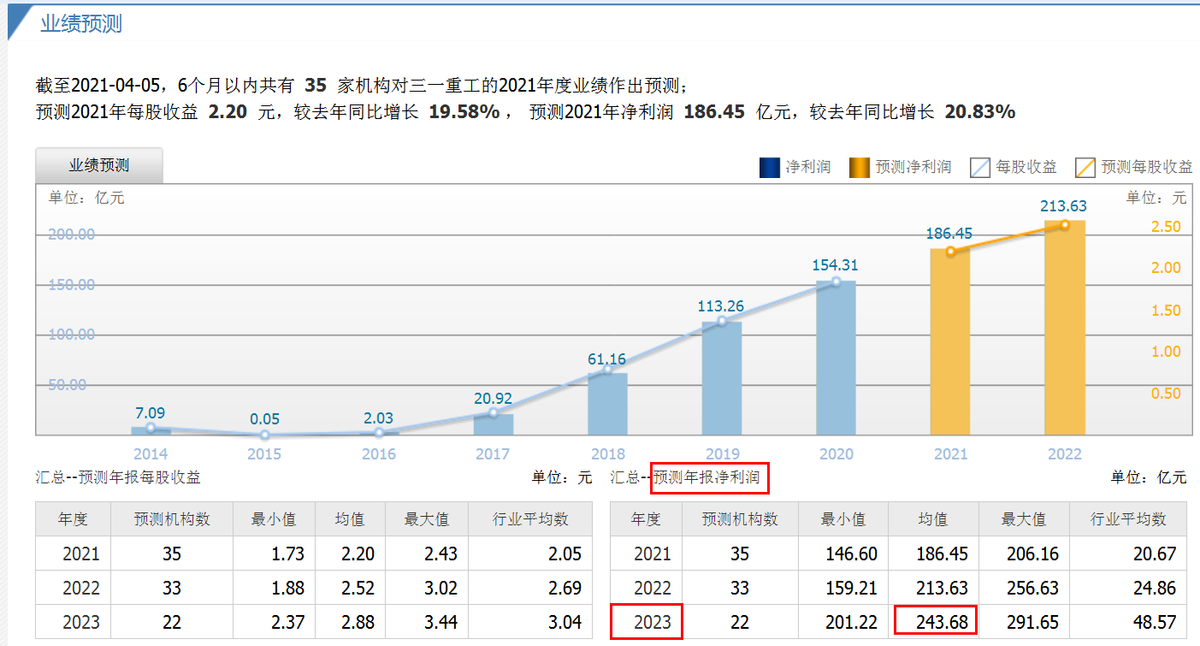
Task: Click EPS mean value 2.88 for 2023
Action: pos(358,622)
